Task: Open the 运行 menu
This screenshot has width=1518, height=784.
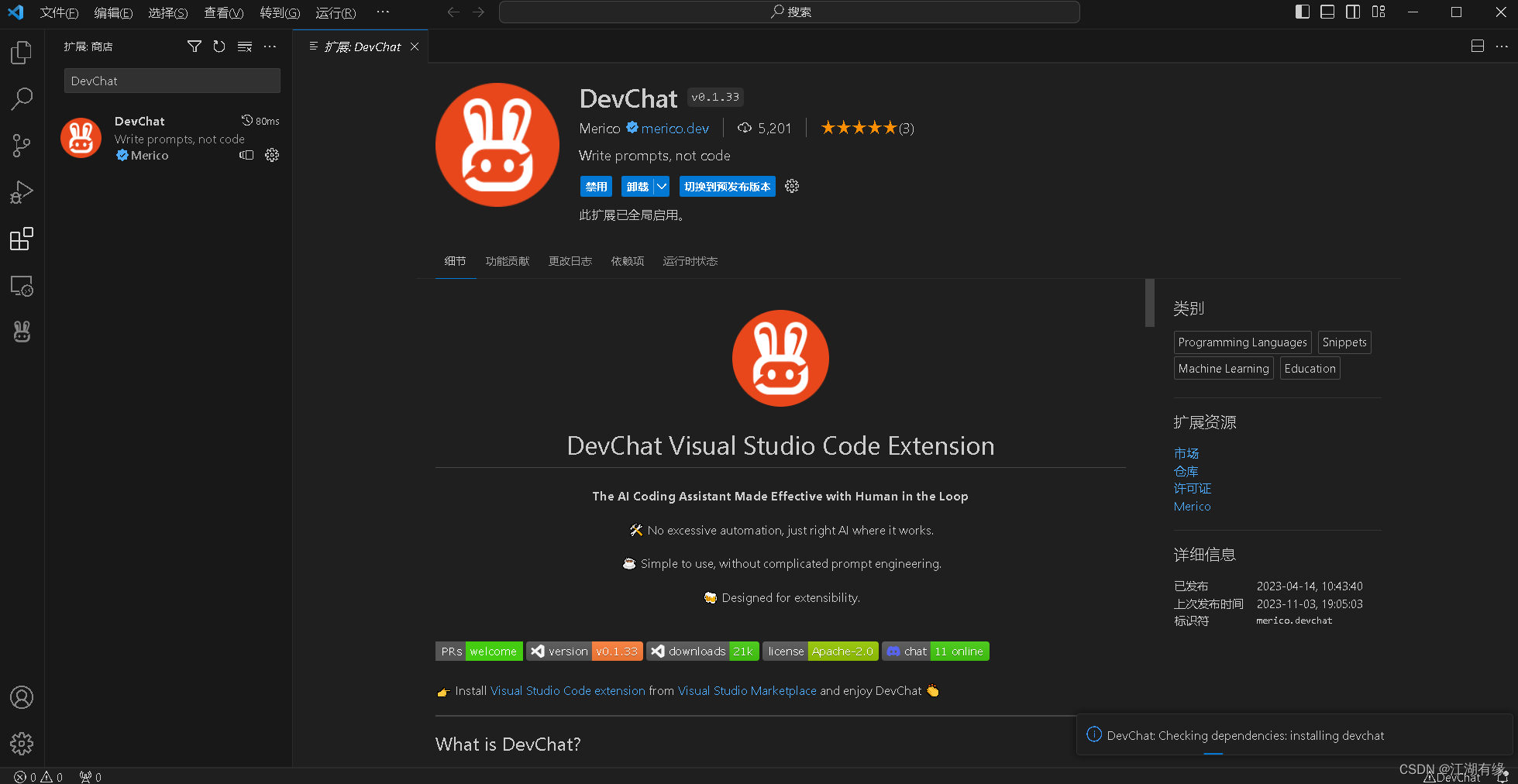Action: click(336, 12)
